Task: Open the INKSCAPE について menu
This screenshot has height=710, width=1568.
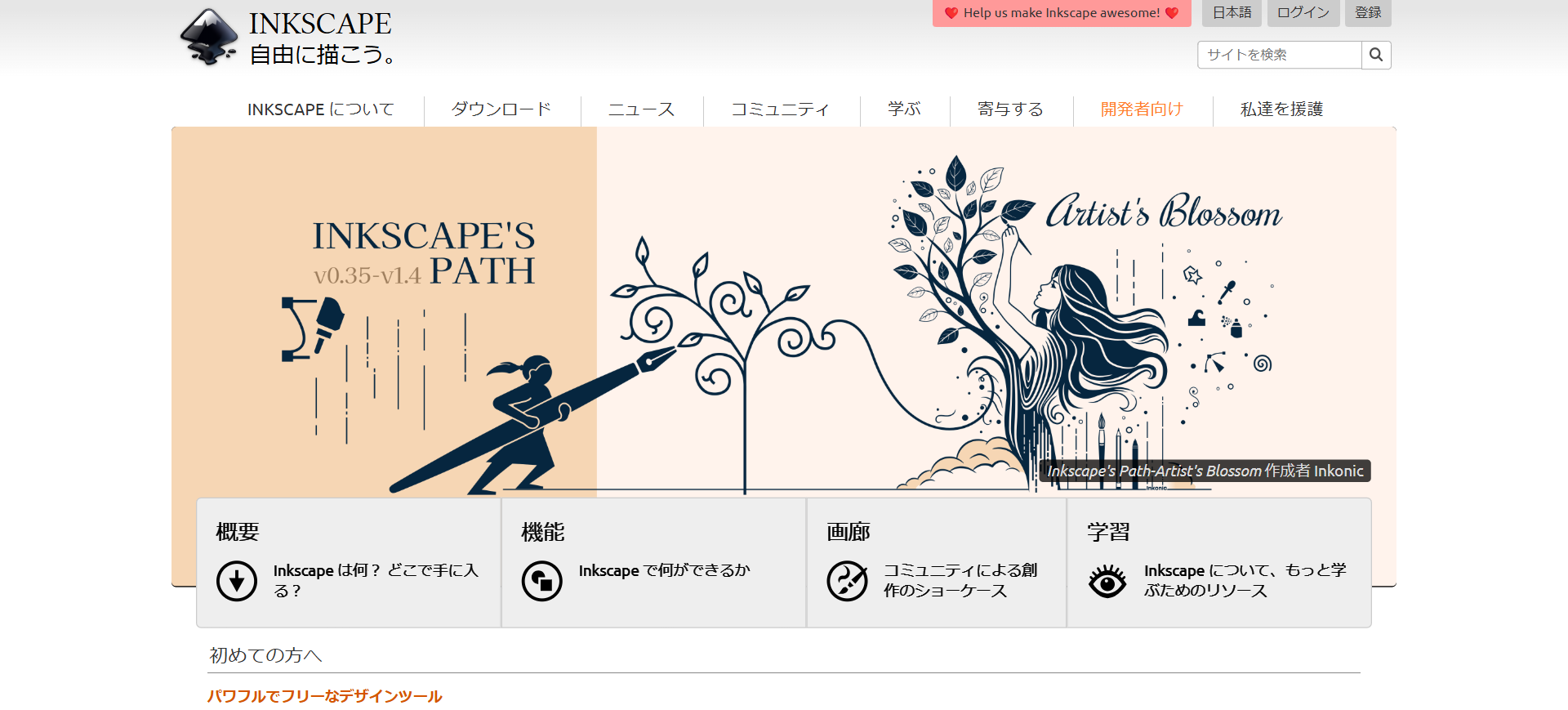Action: click(321, 109)
